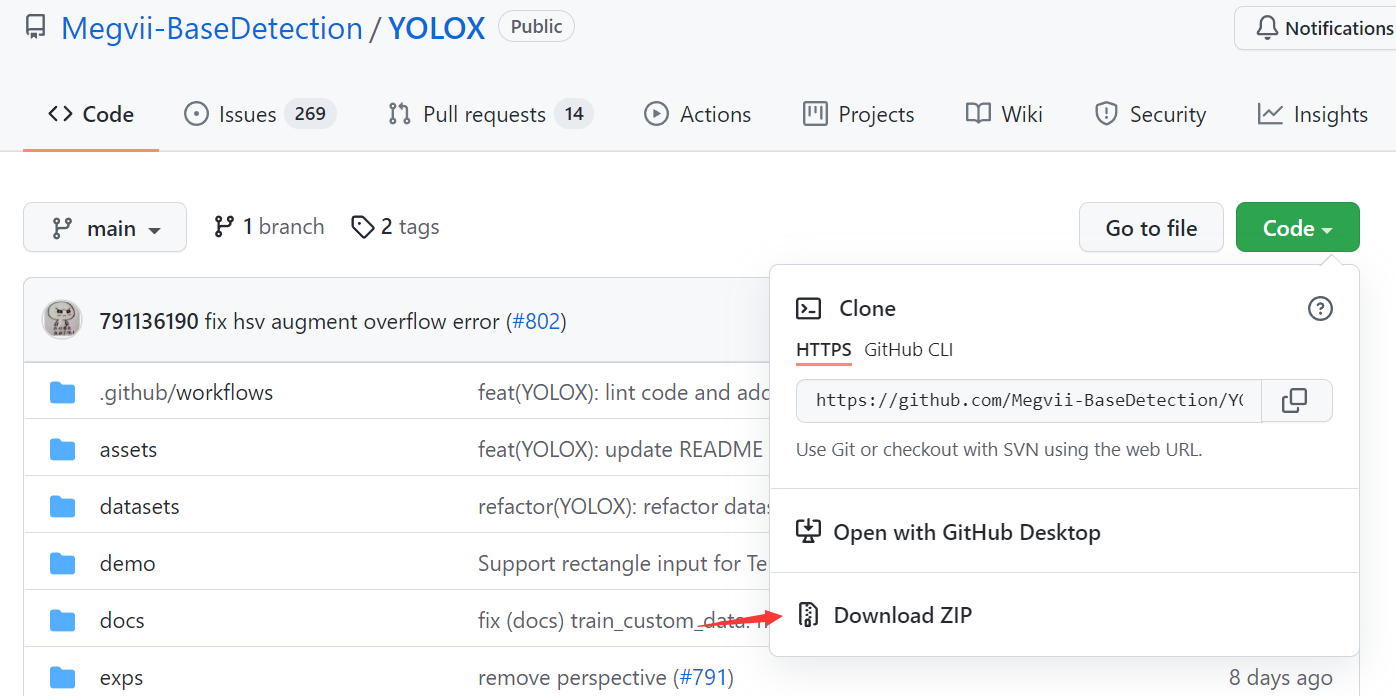Select the GitHub CLI clone tab
The height and width of the screenshot is (696, 1396).
[x=909, y=350]
